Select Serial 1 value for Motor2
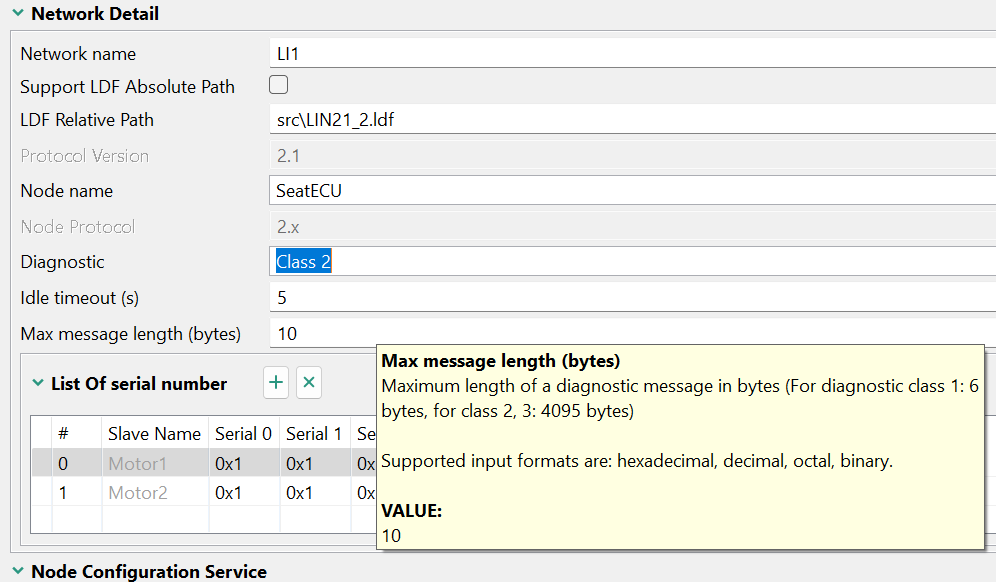Screen dimensions: 996x582 pos(315,492)
